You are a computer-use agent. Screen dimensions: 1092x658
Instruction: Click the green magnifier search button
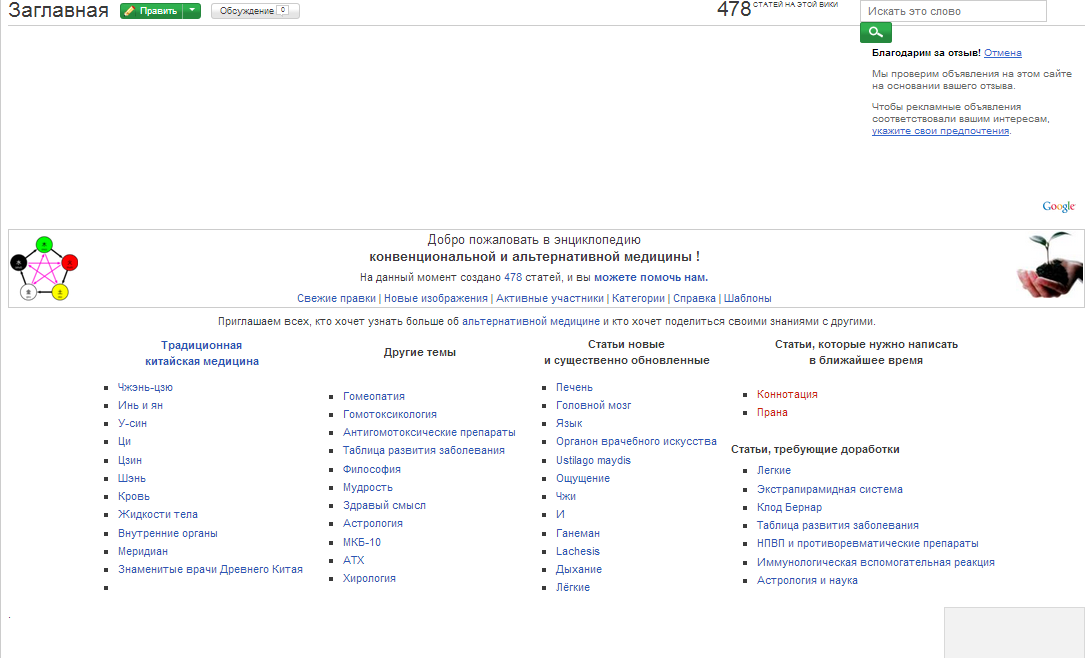tap(875, 32)
